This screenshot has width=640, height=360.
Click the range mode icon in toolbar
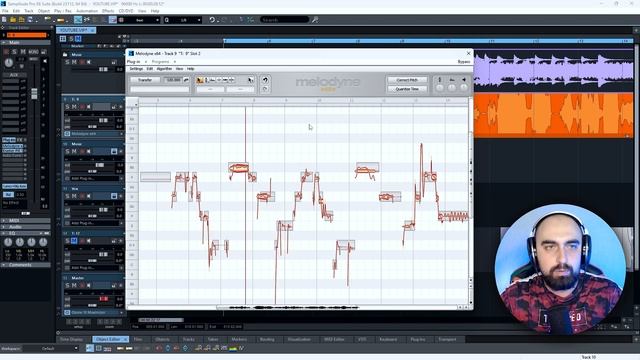point(78,20)
